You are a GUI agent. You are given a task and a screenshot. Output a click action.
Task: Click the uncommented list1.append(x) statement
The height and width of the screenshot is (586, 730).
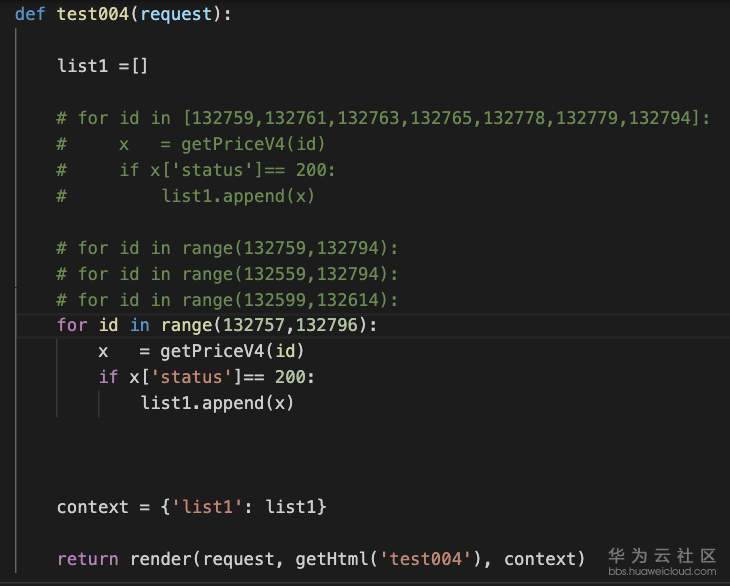pos(217,403)
